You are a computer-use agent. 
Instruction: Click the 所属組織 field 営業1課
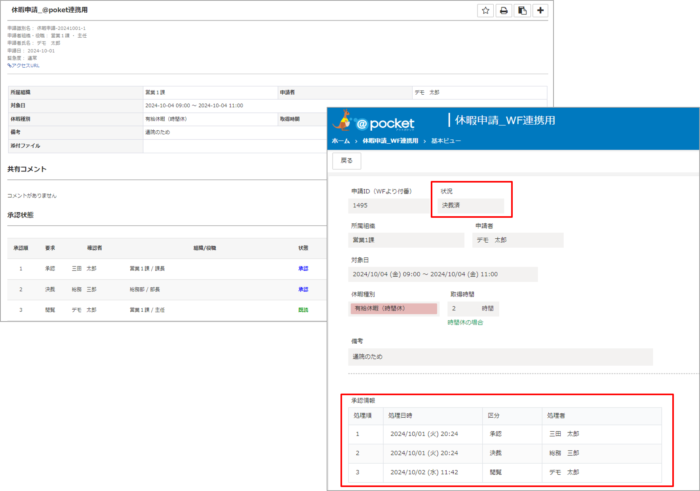tap(406, 240)
